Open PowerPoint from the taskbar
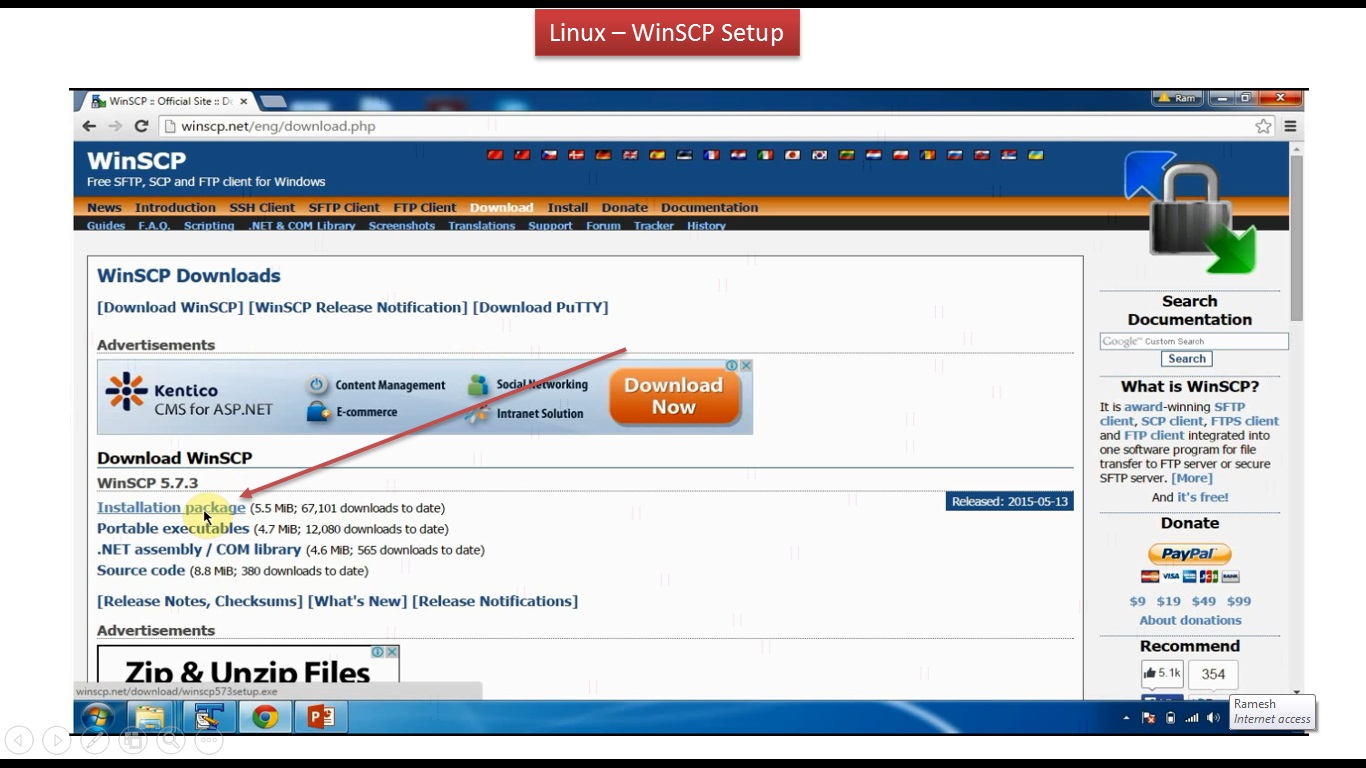This screenshot has width=1366, height=768. [321, 717]
